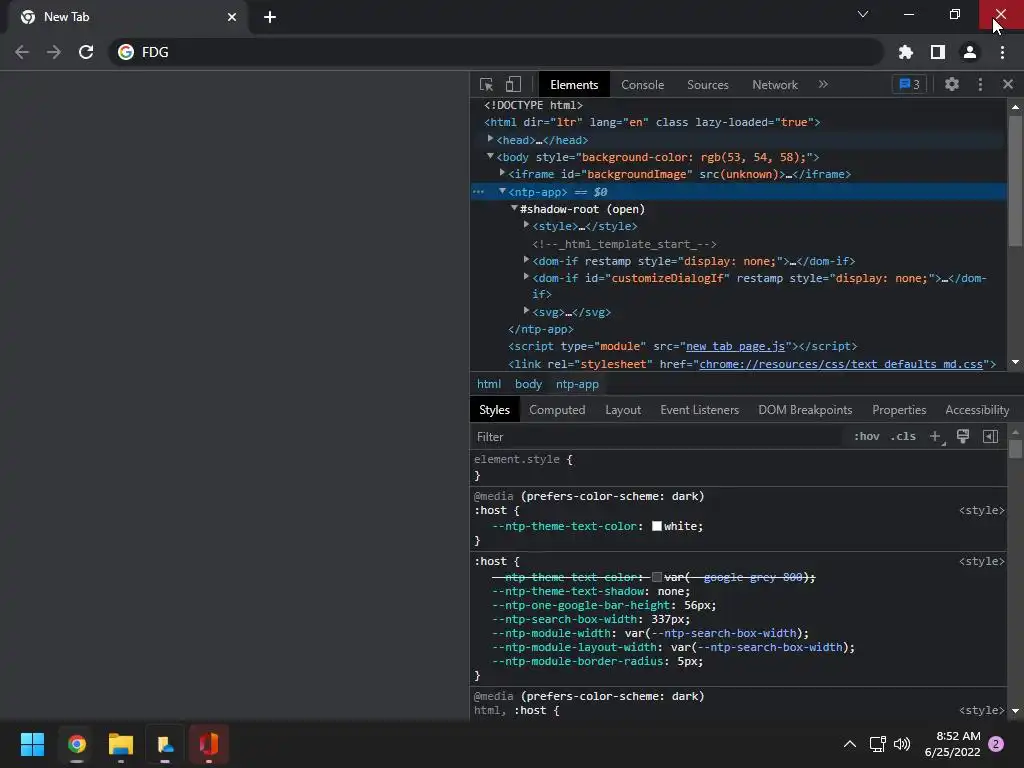Open the Chrome profile menu
The image size is (1024, 768).
969,52
